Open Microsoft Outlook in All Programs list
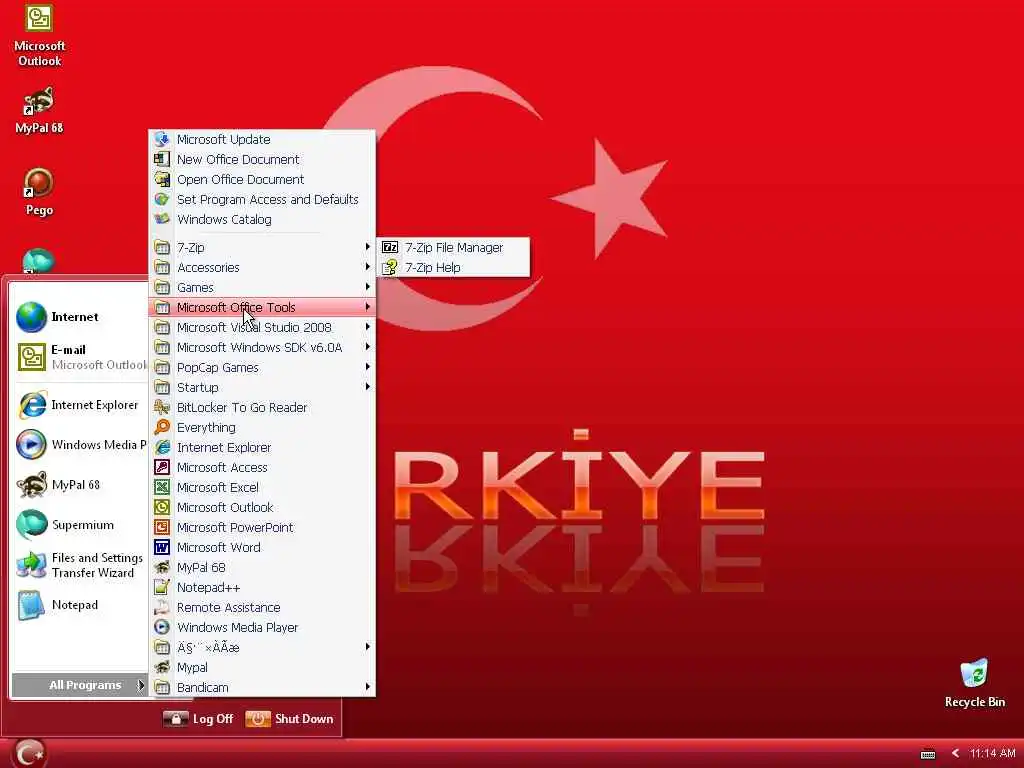The height and width of the screenshot is (768, 1024). [x=262, y=507]
